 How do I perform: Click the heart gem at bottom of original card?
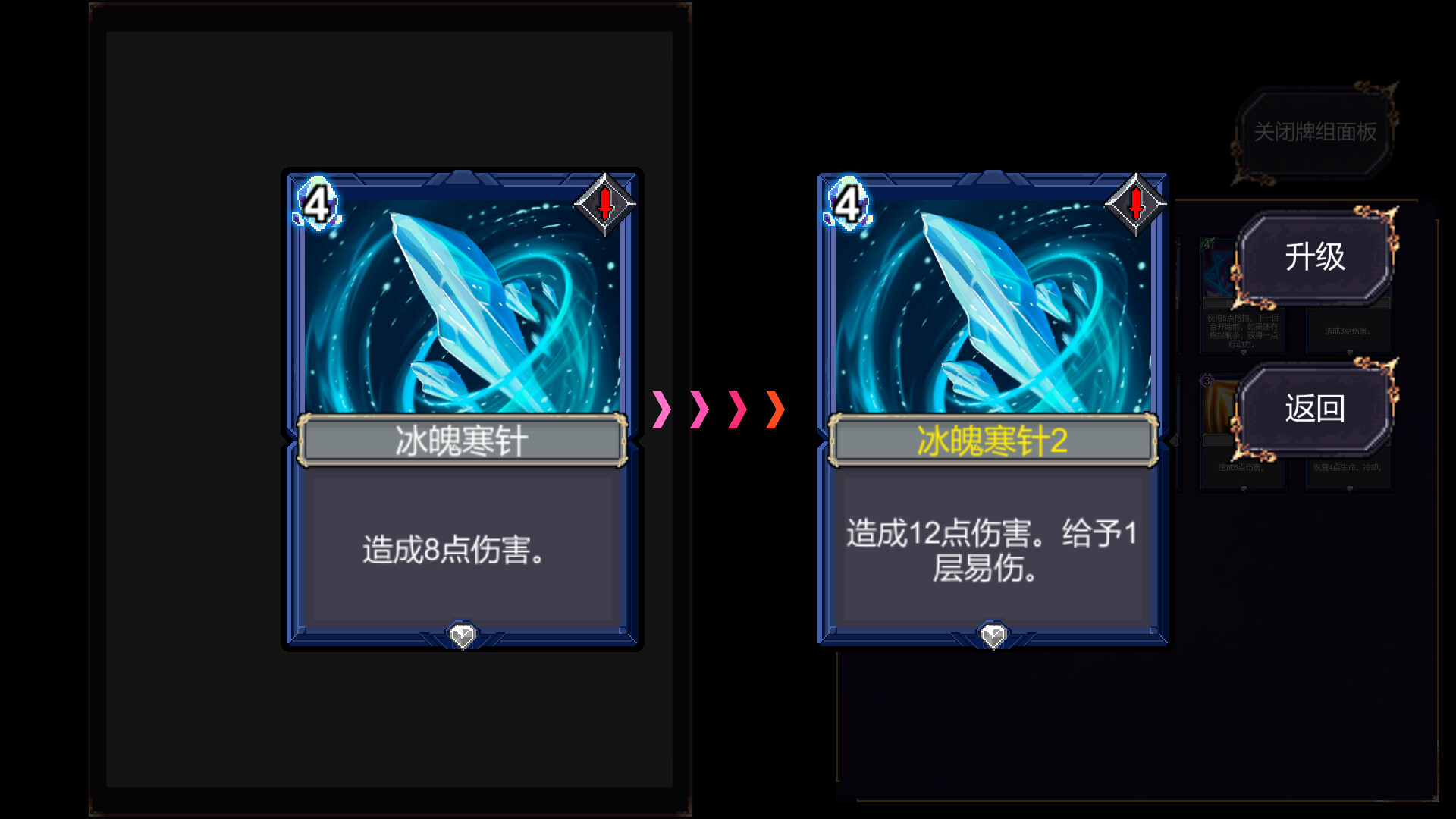tap(463, 635)
